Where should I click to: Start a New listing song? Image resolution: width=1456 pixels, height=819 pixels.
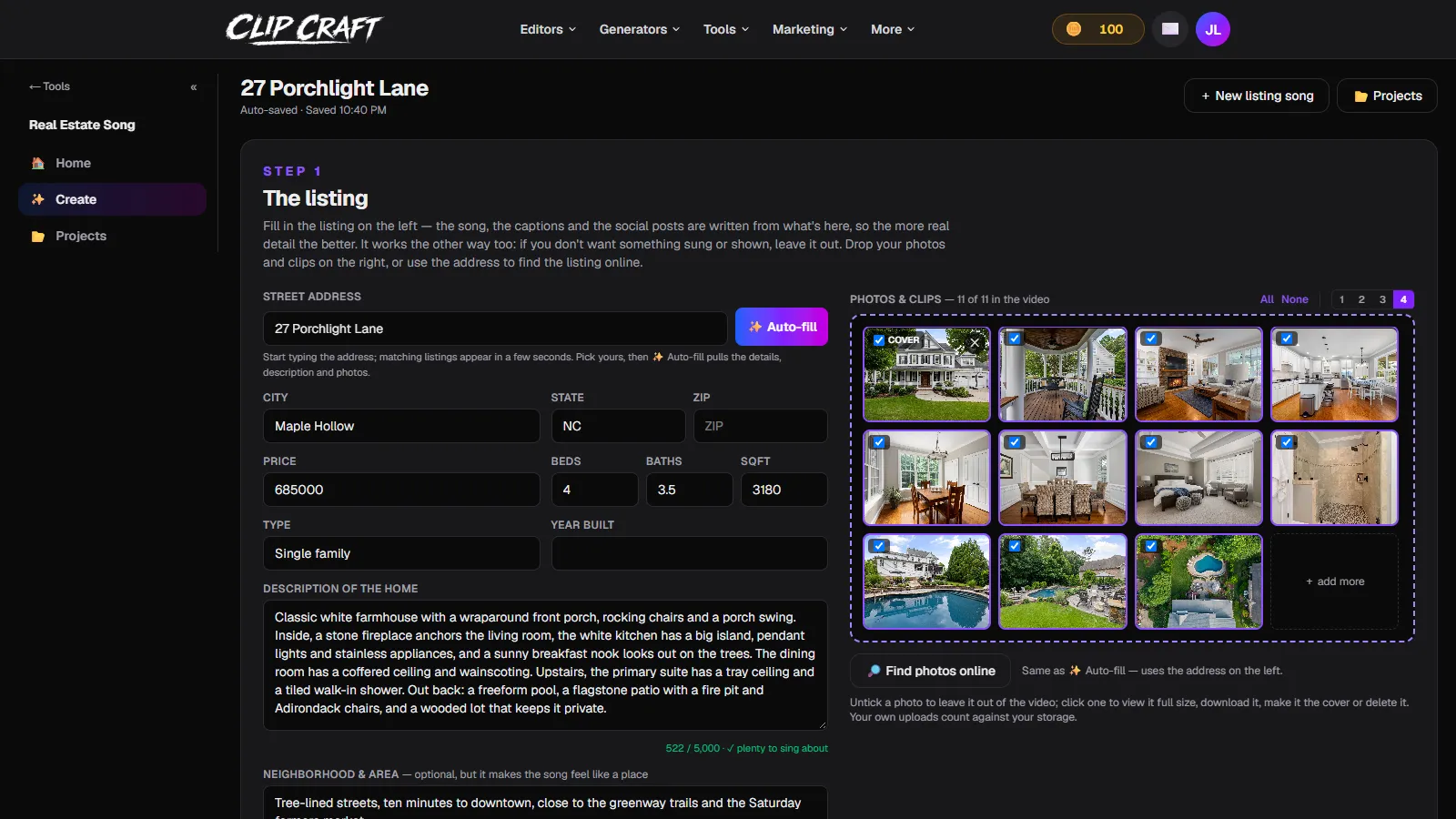click(1256, 96)
